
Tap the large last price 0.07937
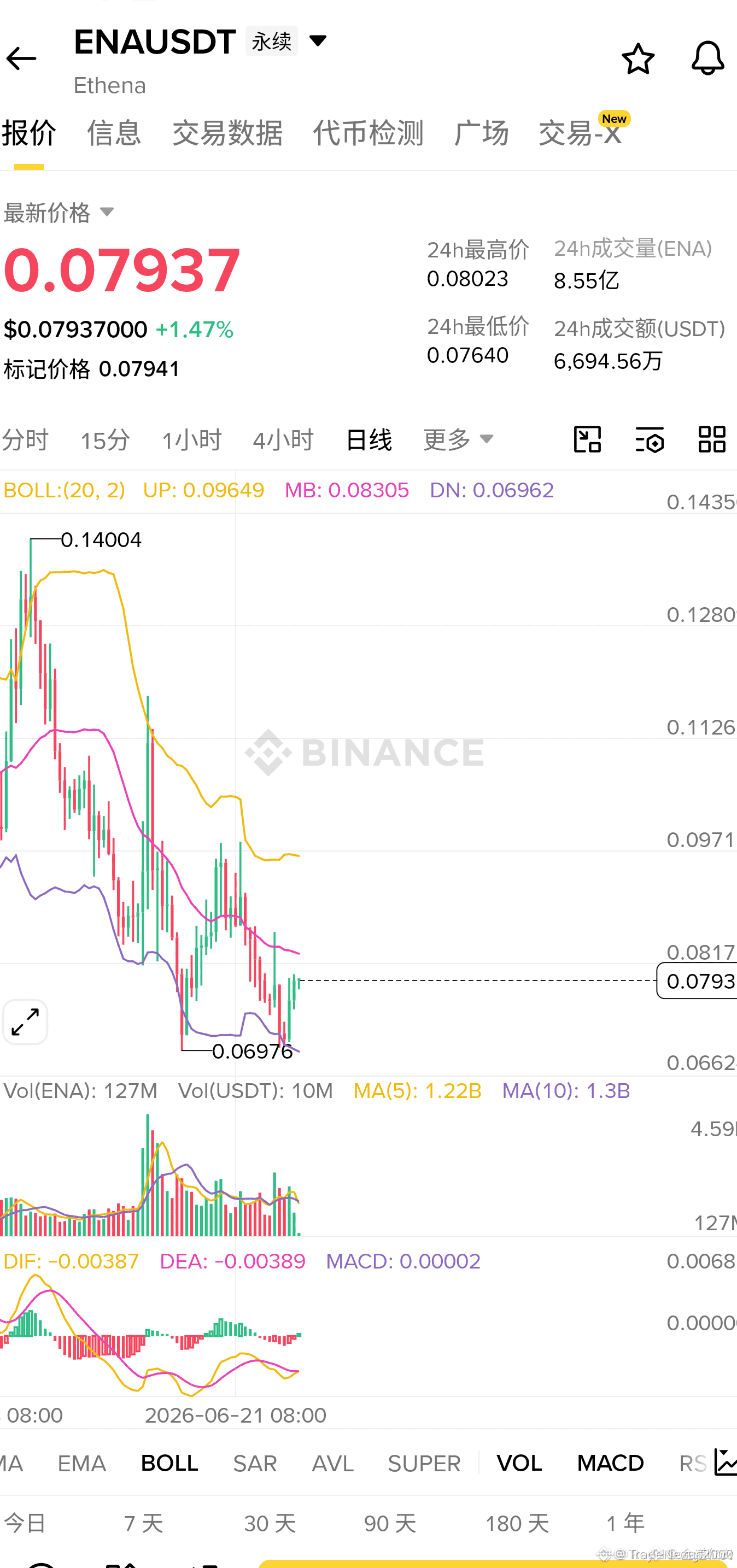tap(122, 269)
